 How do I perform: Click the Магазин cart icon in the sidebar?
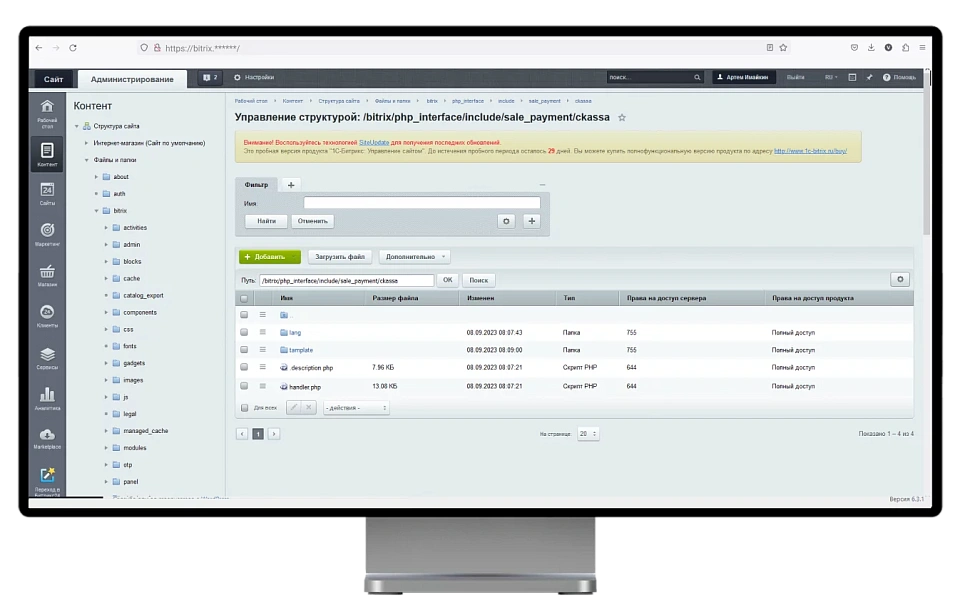47,273
